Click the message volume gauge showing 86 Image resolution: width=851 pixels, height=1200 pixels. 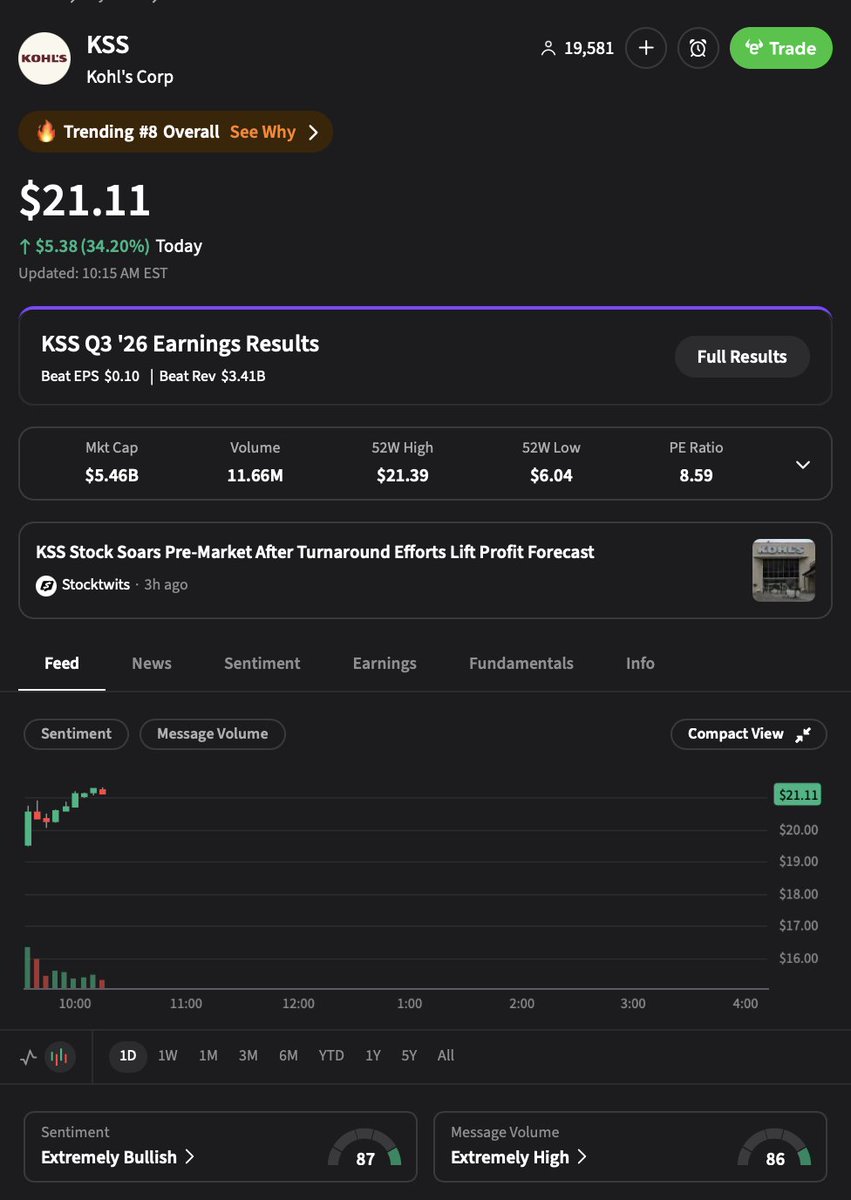tap(775, 1150)
